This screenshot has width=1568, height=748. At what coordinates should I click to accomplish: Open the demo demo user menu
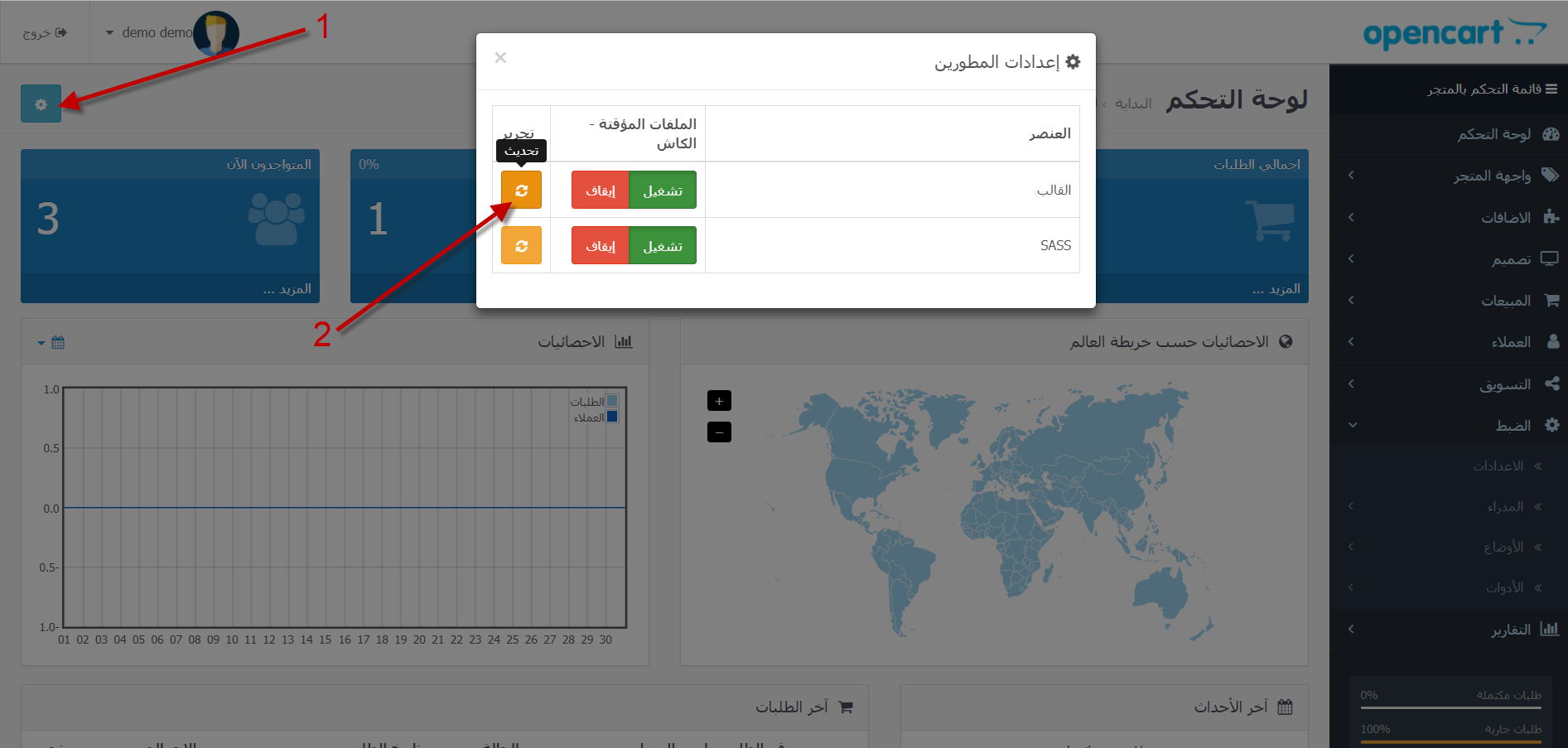pos(149,33)
